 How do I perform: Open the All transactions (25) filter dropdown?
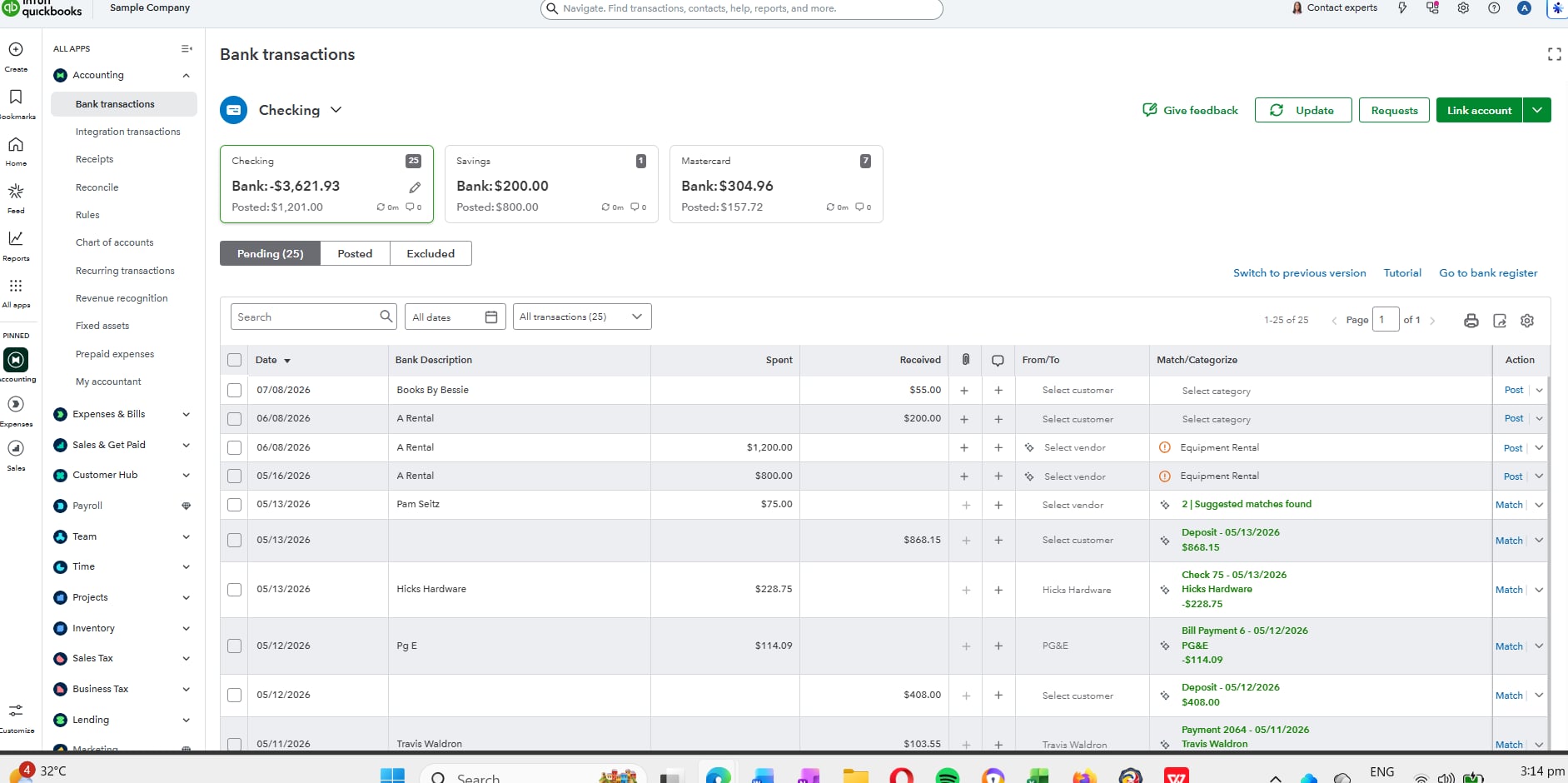pos(582,317)
